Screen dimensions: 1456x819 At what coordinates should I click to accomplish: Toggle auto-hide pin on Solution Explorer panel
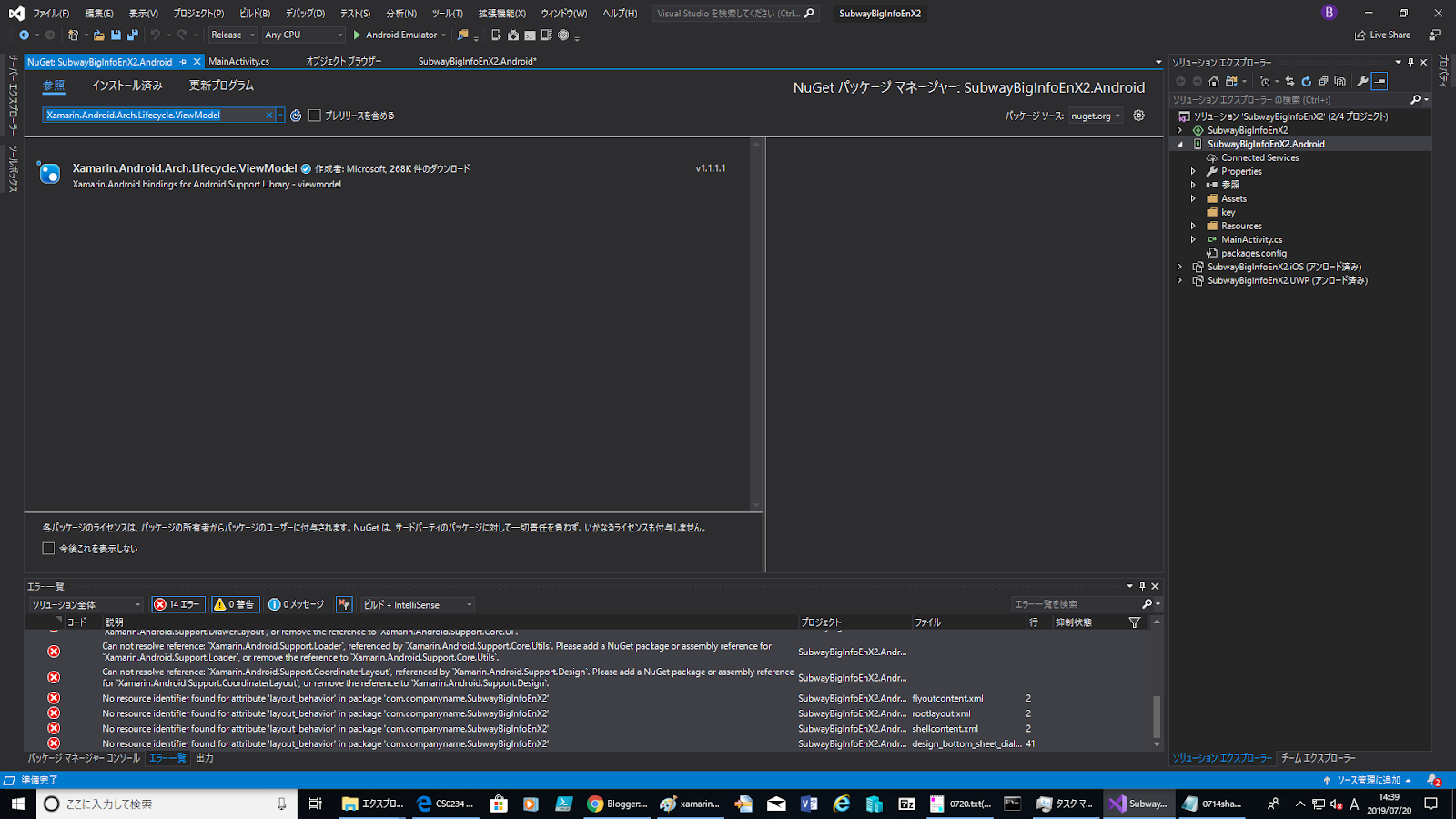[1410, 63]
